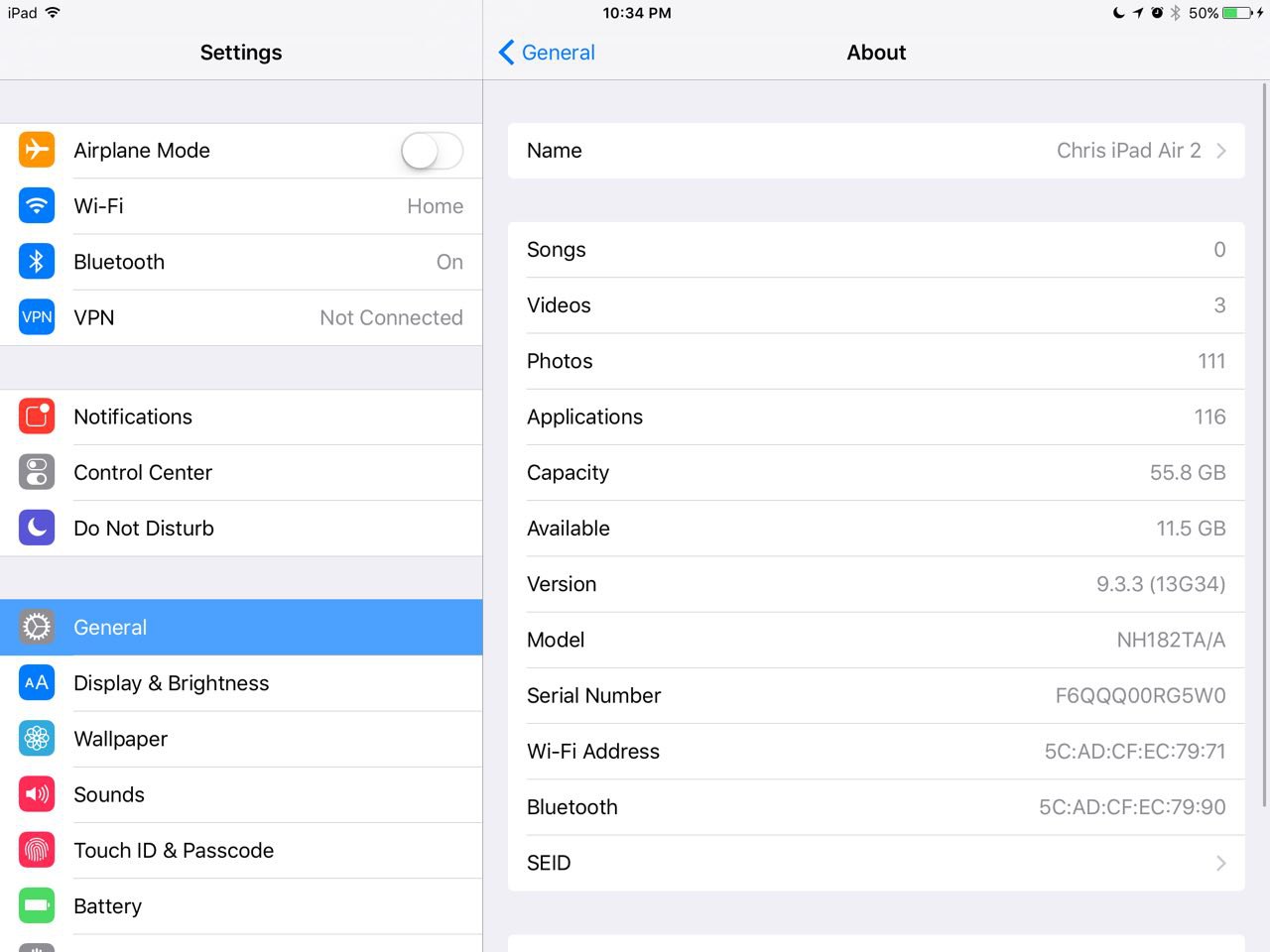
Task: Select Do Not Disturb in the sidebar
Action: click(241, 528)
